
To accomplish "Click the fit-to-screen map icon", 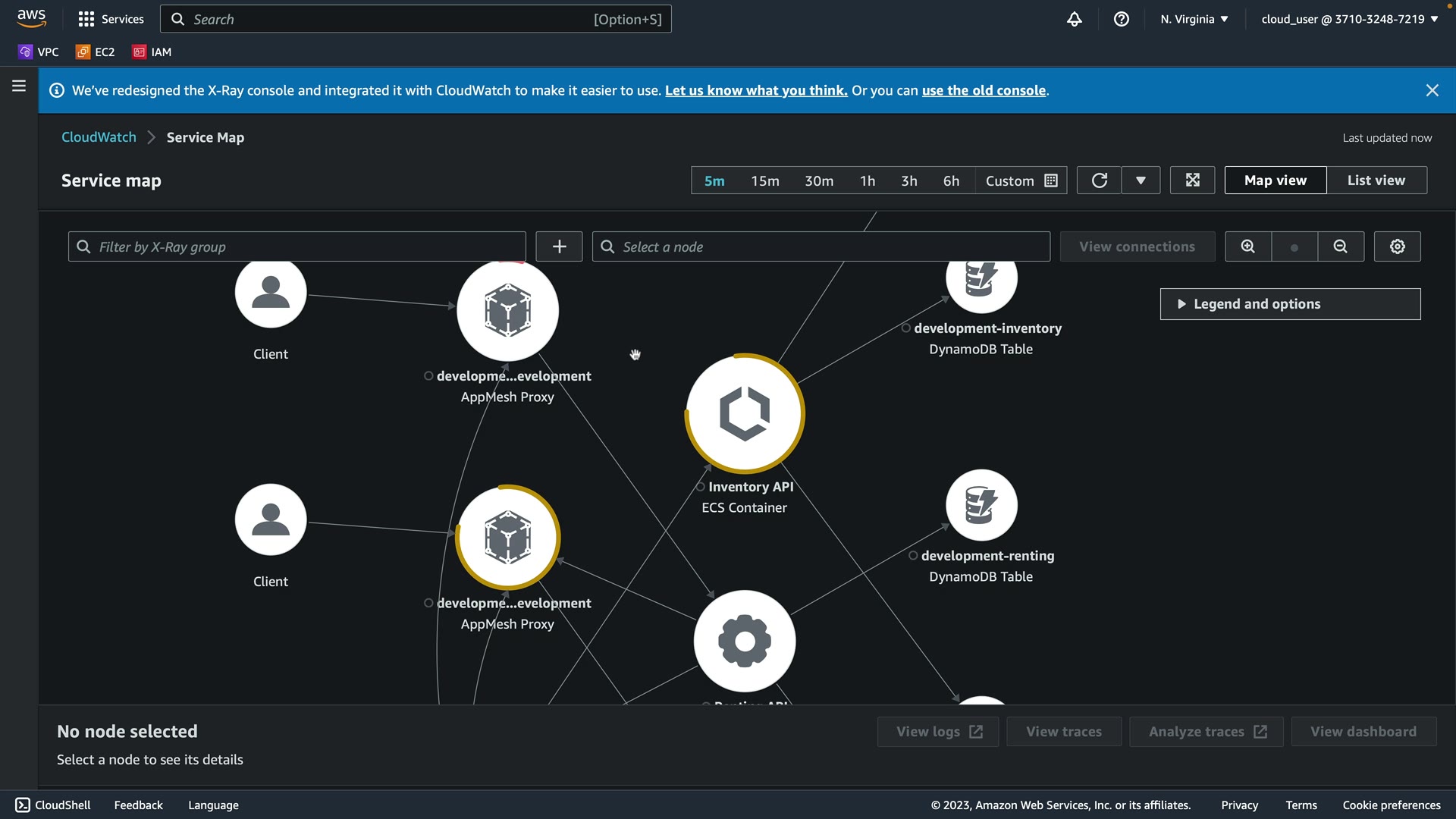I will 1192,180.
